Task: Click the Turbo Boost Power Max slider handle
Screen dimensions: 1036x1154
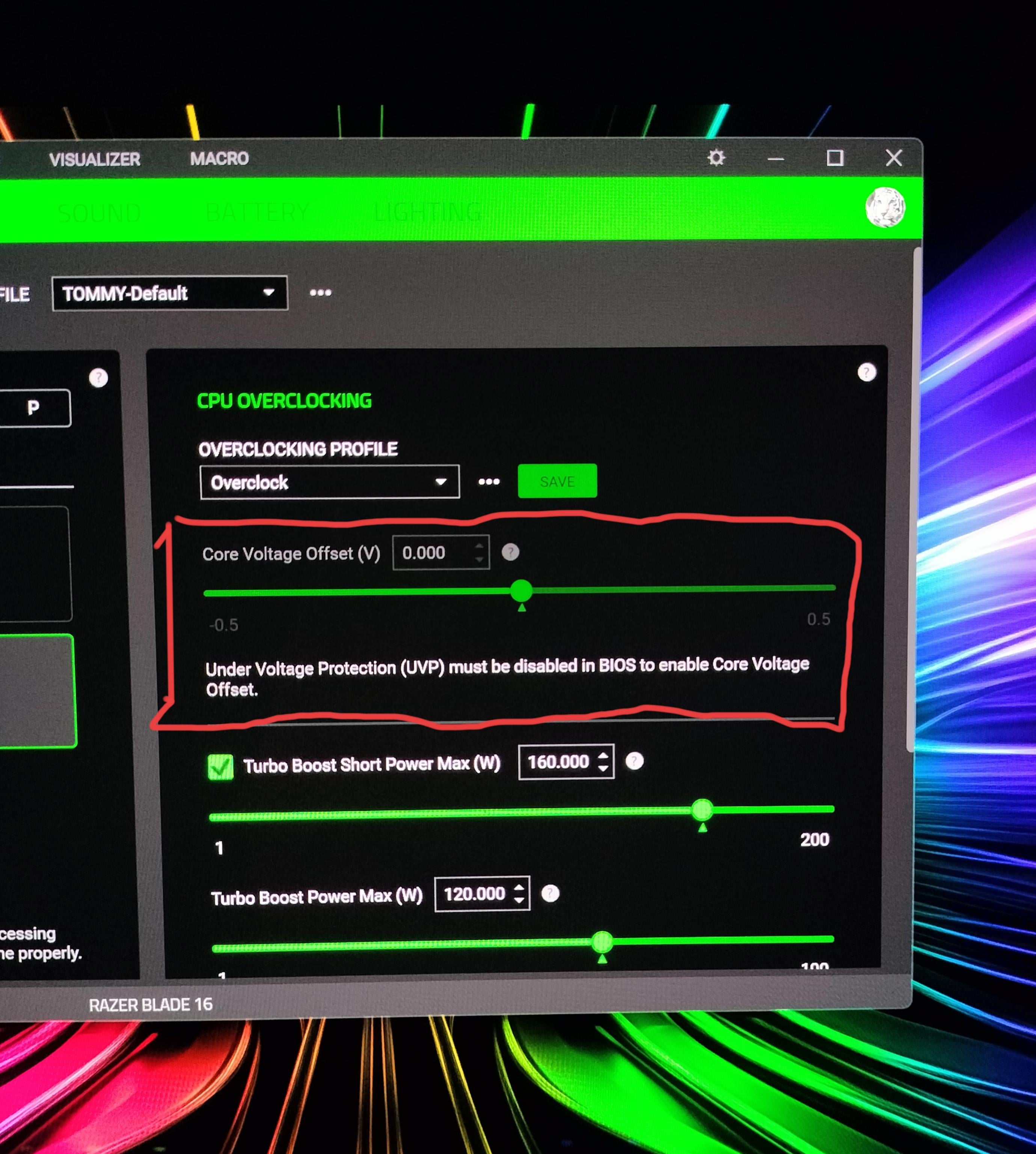Action: tap(602, 942)
